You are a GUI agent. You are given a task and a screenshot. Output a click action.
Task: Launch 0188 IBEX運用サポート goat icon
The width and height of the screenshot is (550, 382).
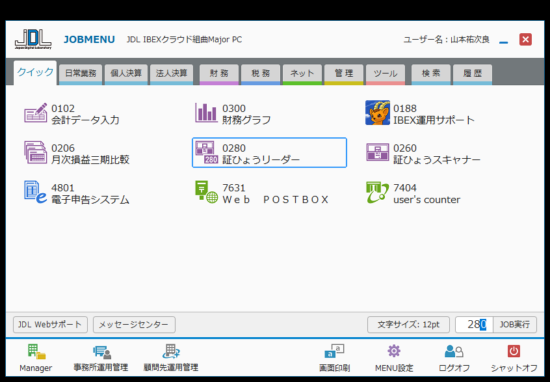(377, 113)
